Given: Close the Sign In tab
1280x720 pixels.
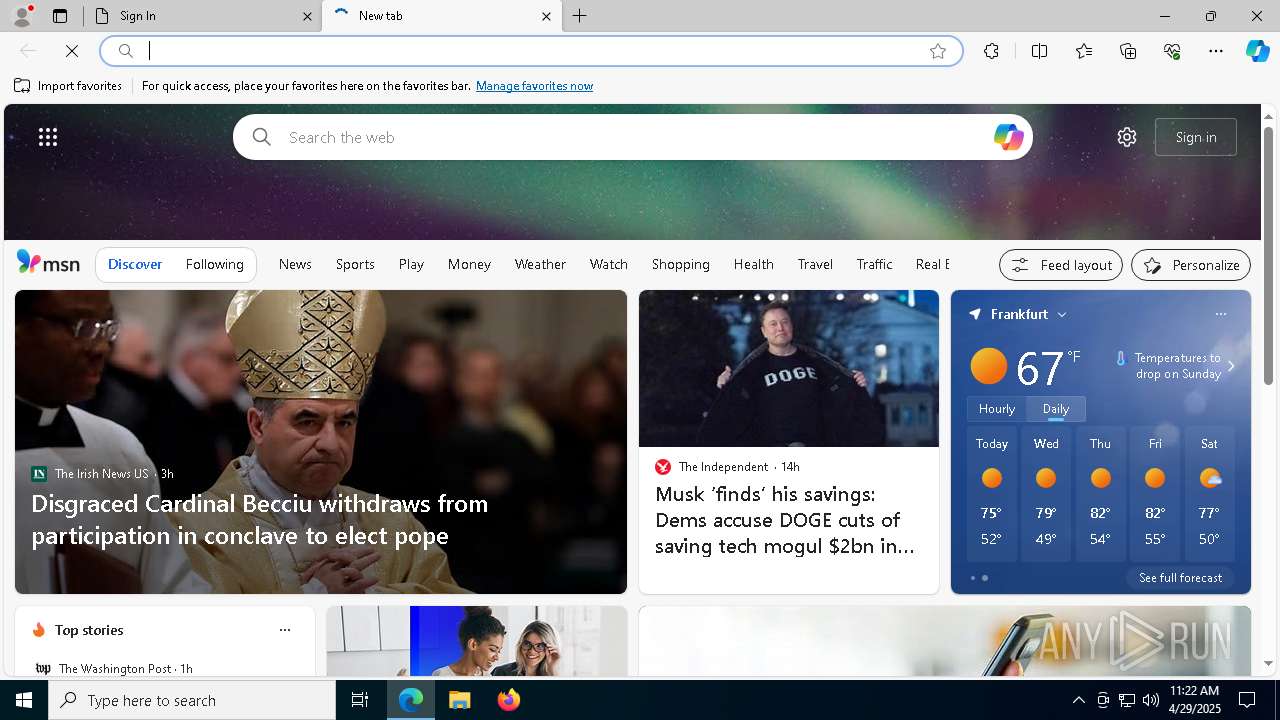Looking at the screenshot, I should 307,16.
